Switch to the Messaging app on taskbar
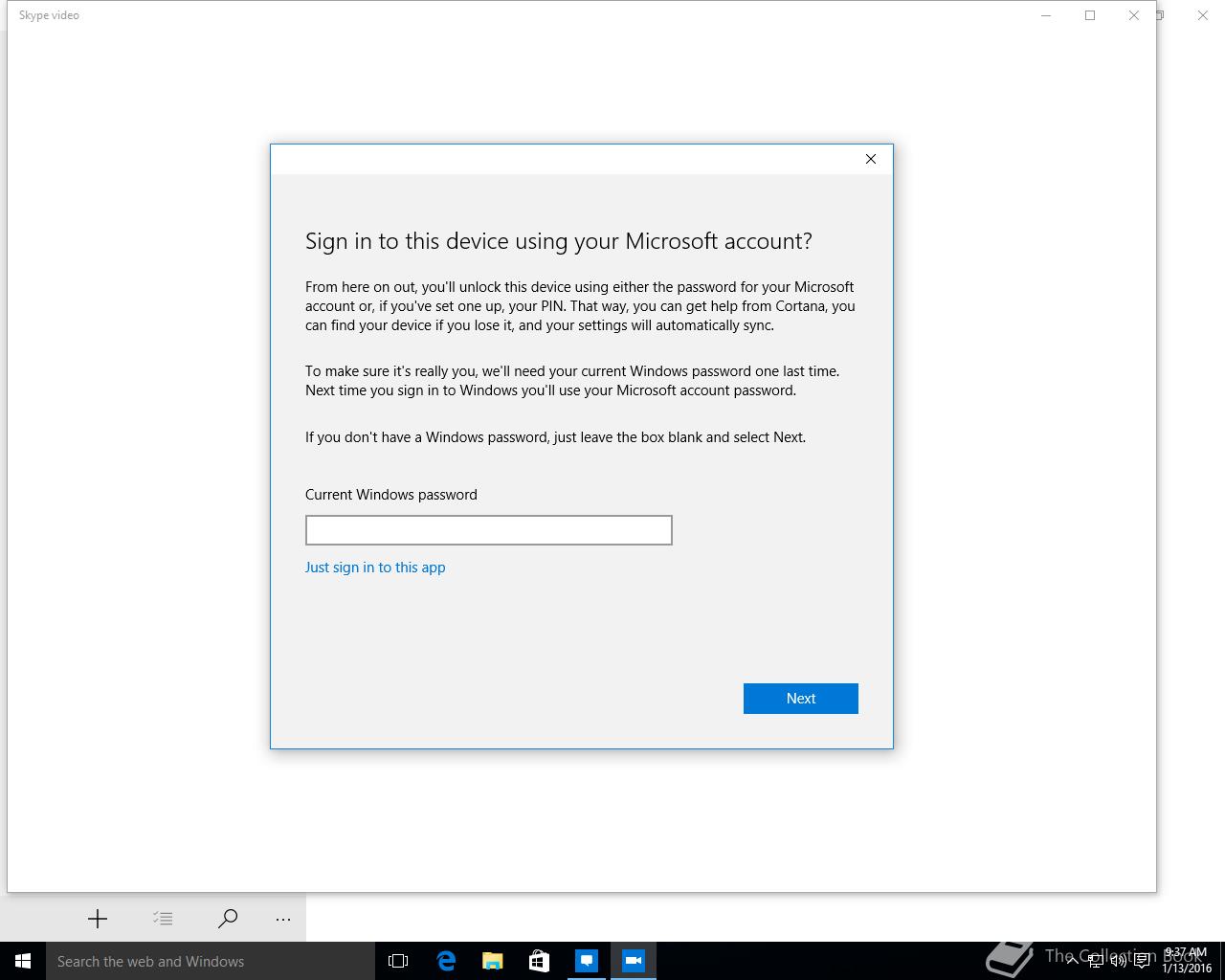Screen dimensions: 1225x980 pyautogui.click(x=587, y=961)
